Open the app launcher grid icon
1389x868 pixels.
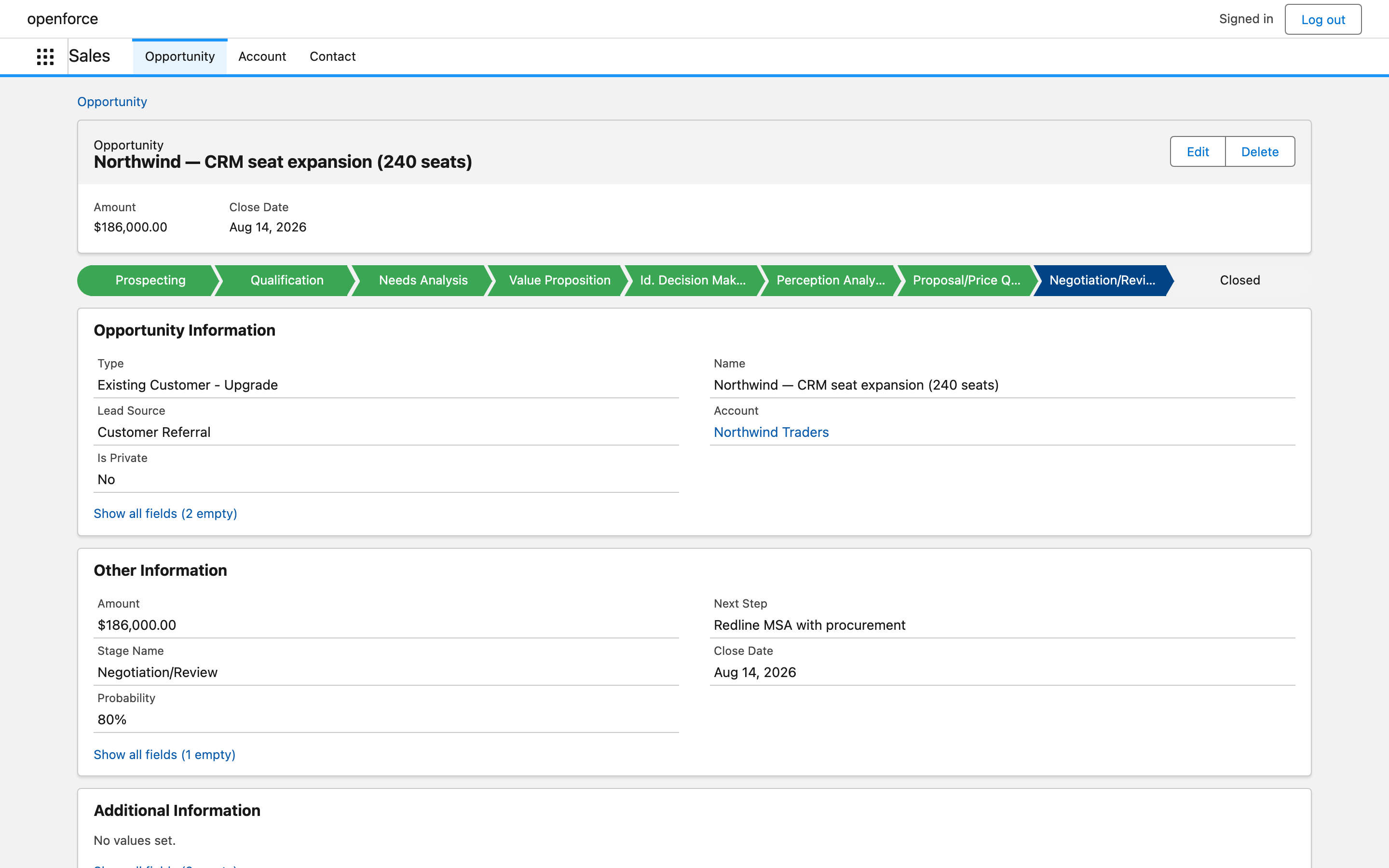tap(45, 56)
